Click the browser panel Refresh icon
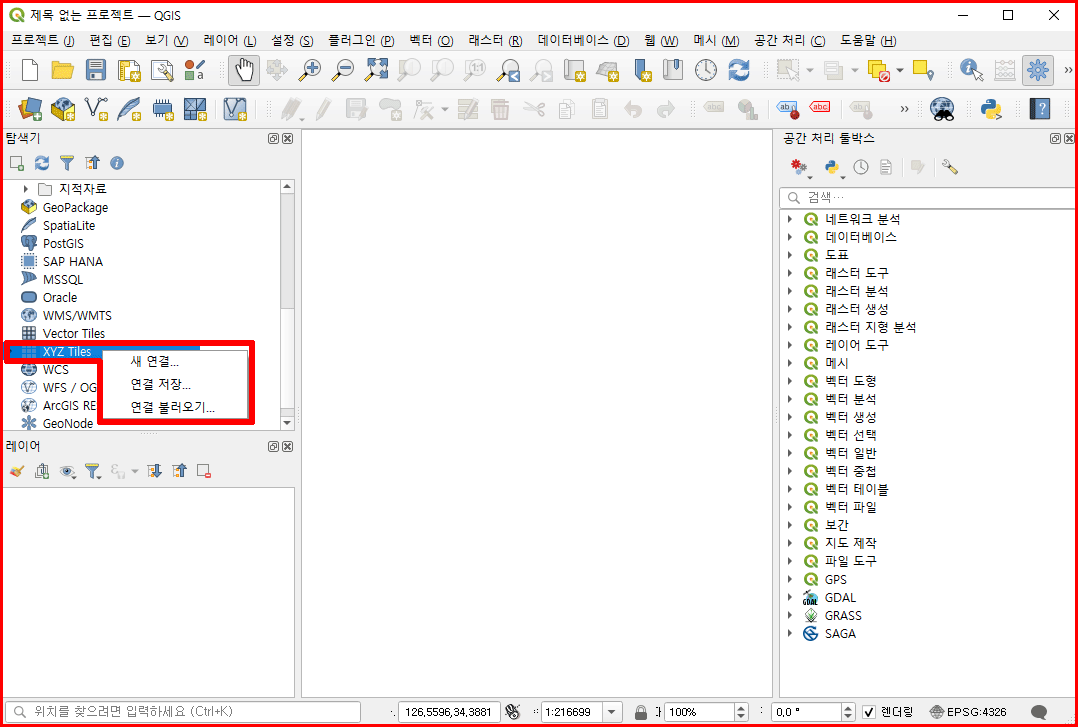This screenshot has height=727, width=1078. click(x=42, y=163)
